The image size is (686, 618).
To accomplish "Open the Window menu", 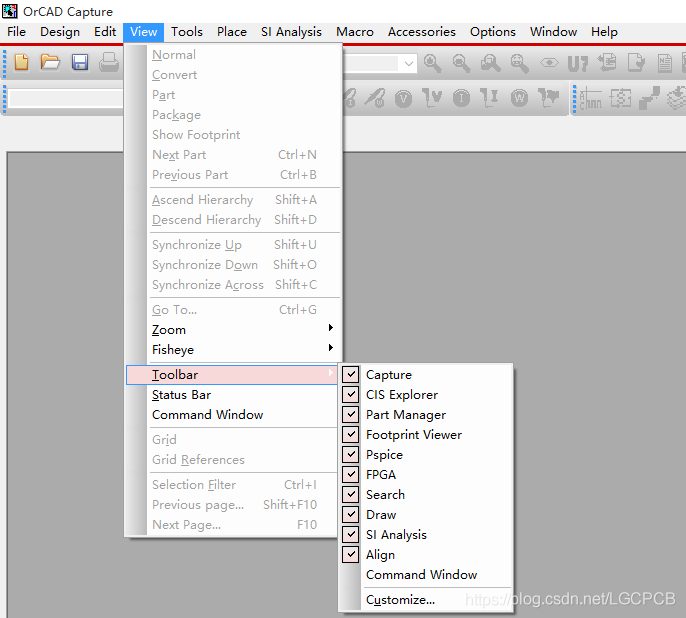I will tap(553, 32).
